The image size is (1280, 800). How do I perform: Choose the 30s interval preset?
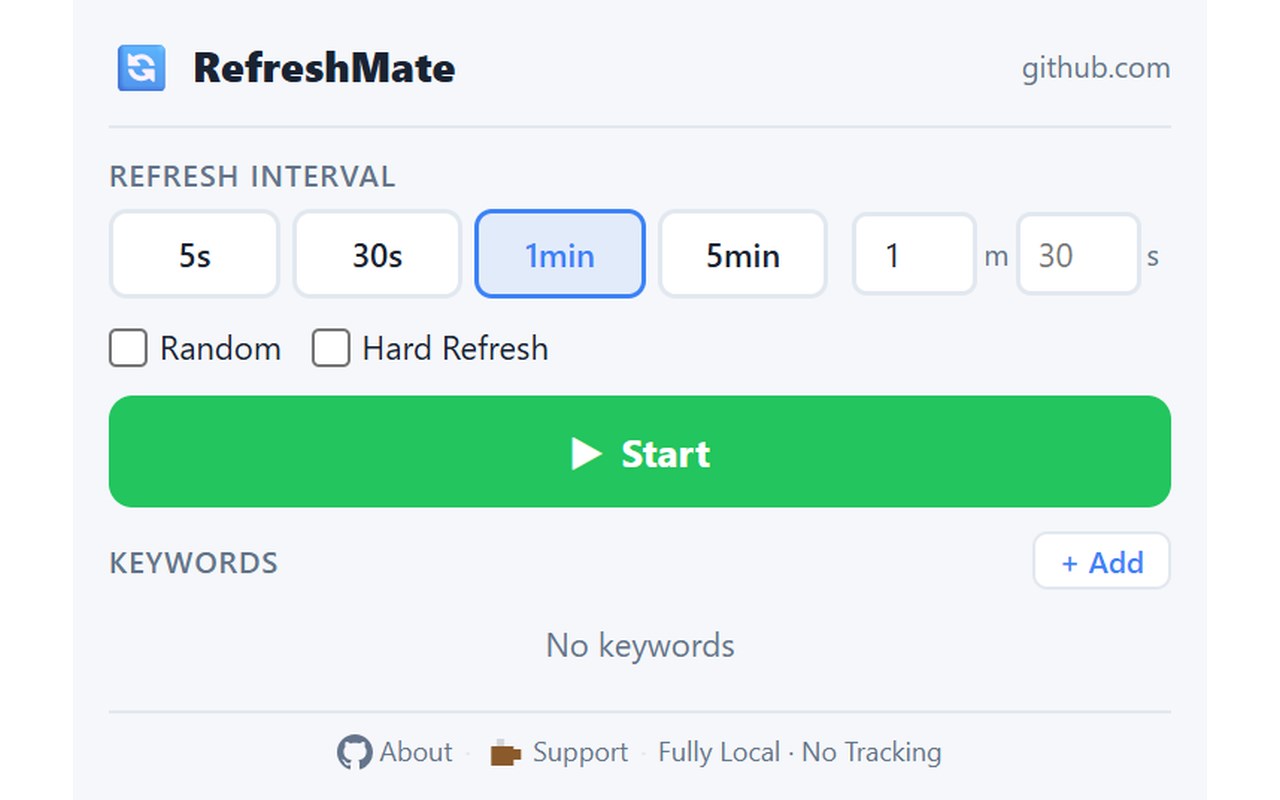click(x=377, y=254)
